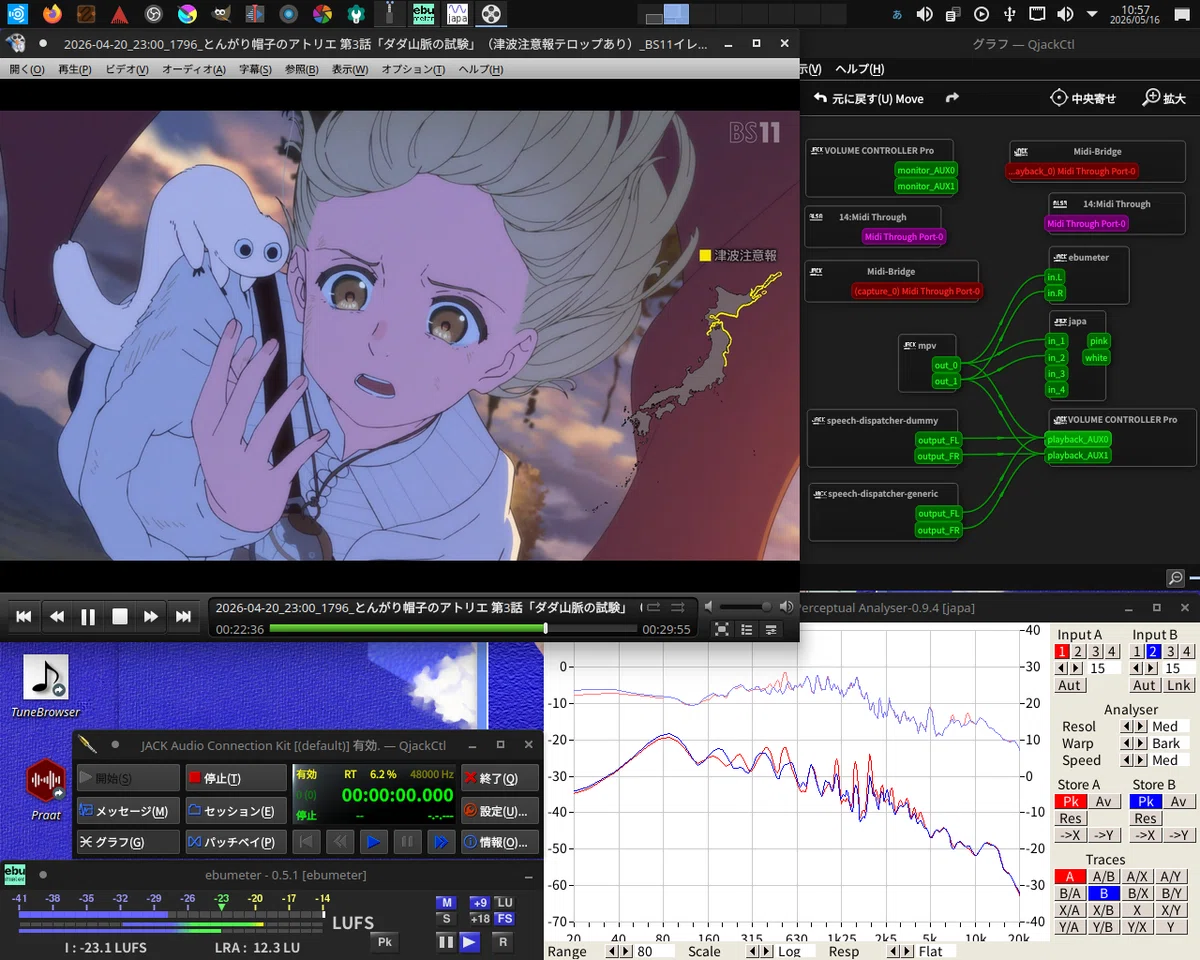Click the Pk button in ebumeter
This screenshot has height=960, width=1200.
384,942
